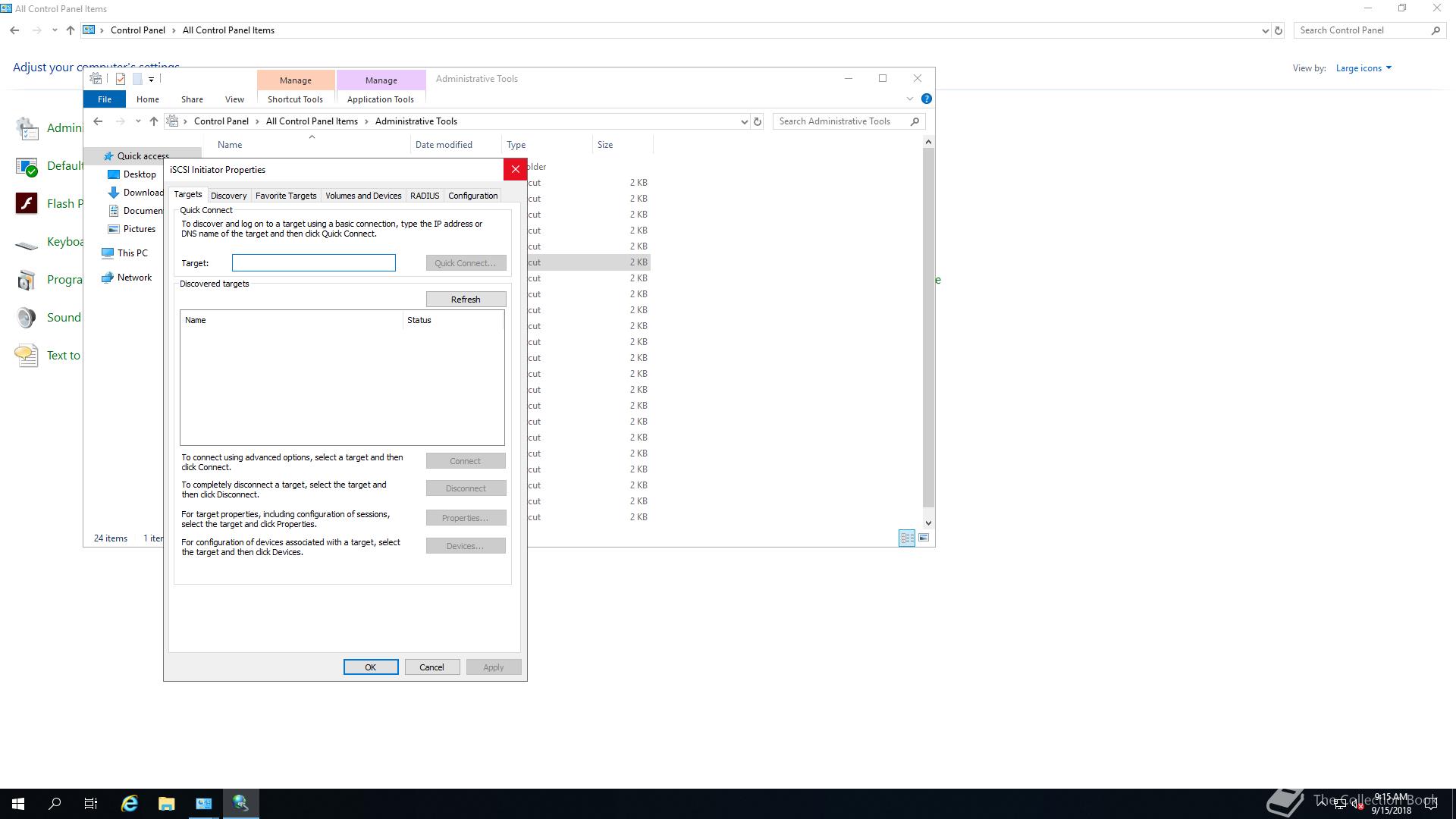Image resolution: width=1456 pixels, height=819 pixels.
Task: Select the Application Tools ribbon tab
Action: (381, 99)
